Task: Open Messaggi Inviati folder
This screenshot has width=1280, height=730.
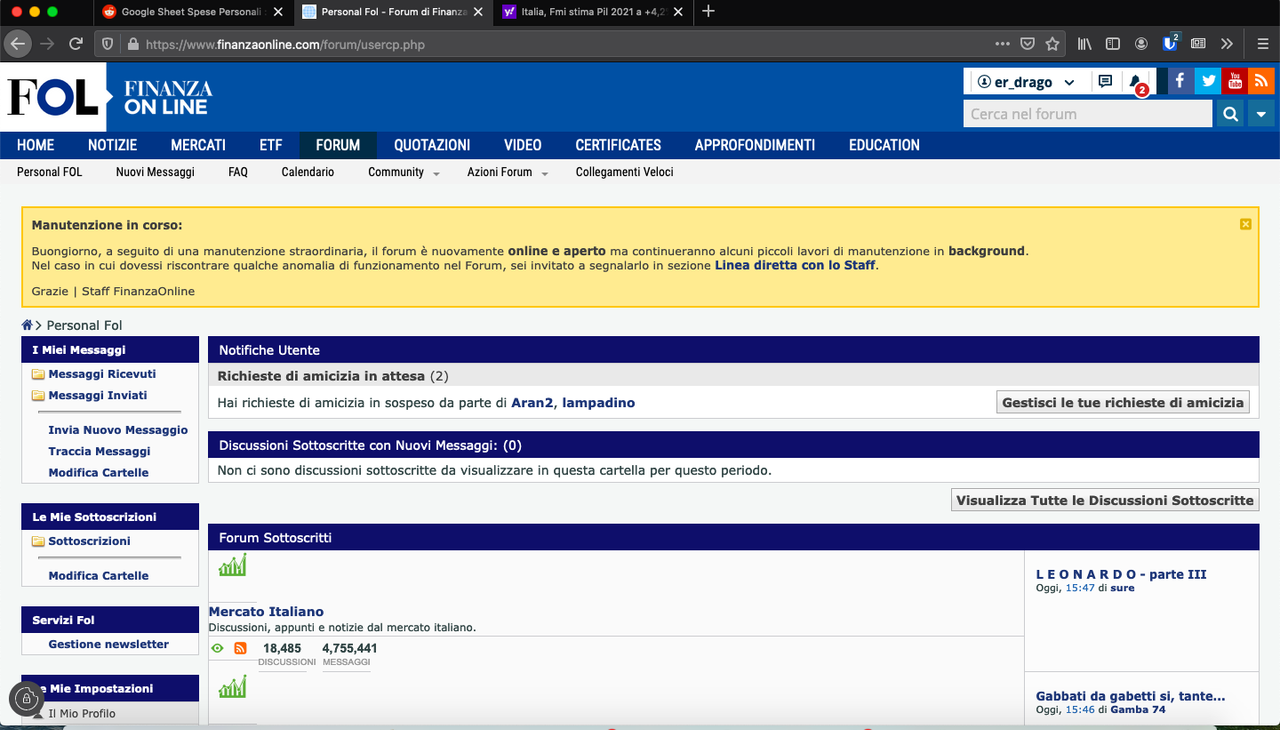Action: [x=98, y=395]
